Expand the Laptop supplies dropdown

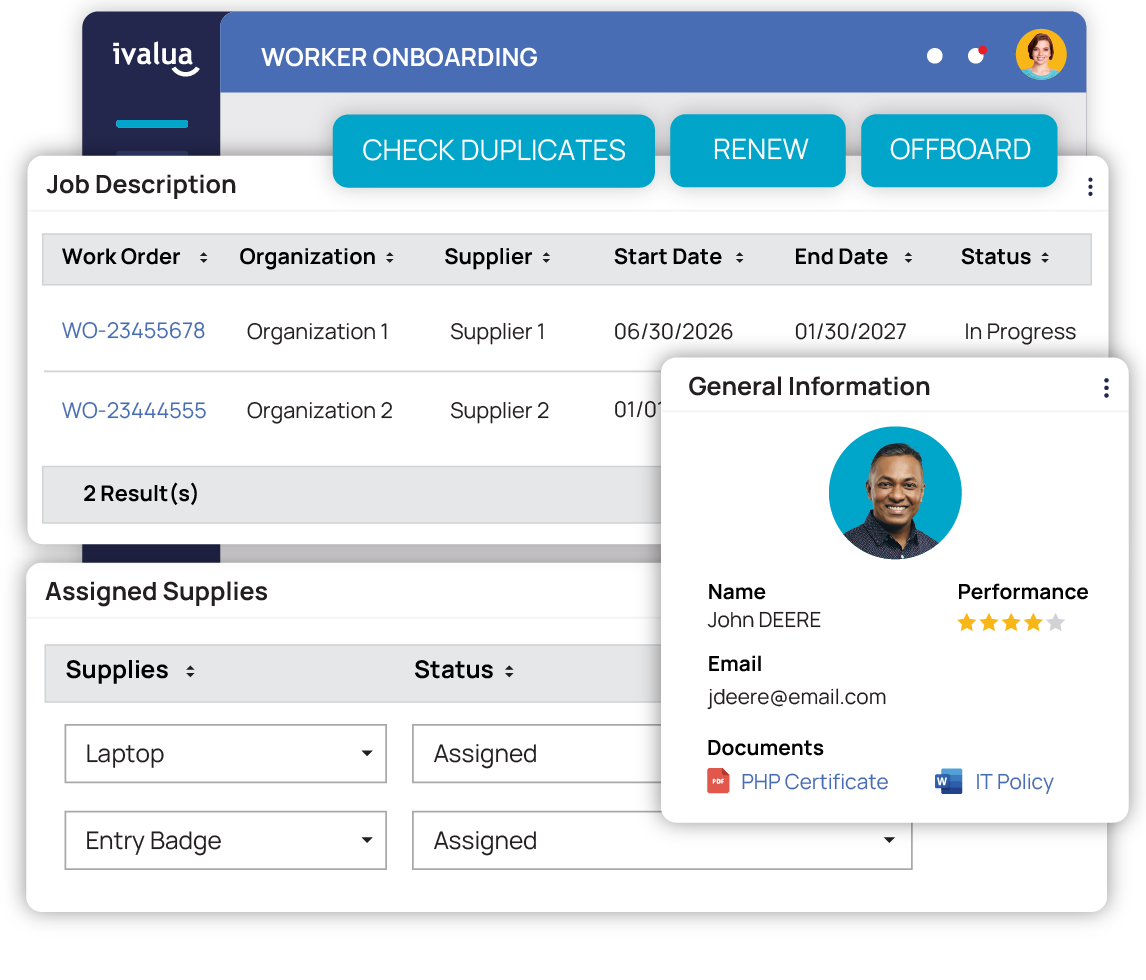pos(367,754)
